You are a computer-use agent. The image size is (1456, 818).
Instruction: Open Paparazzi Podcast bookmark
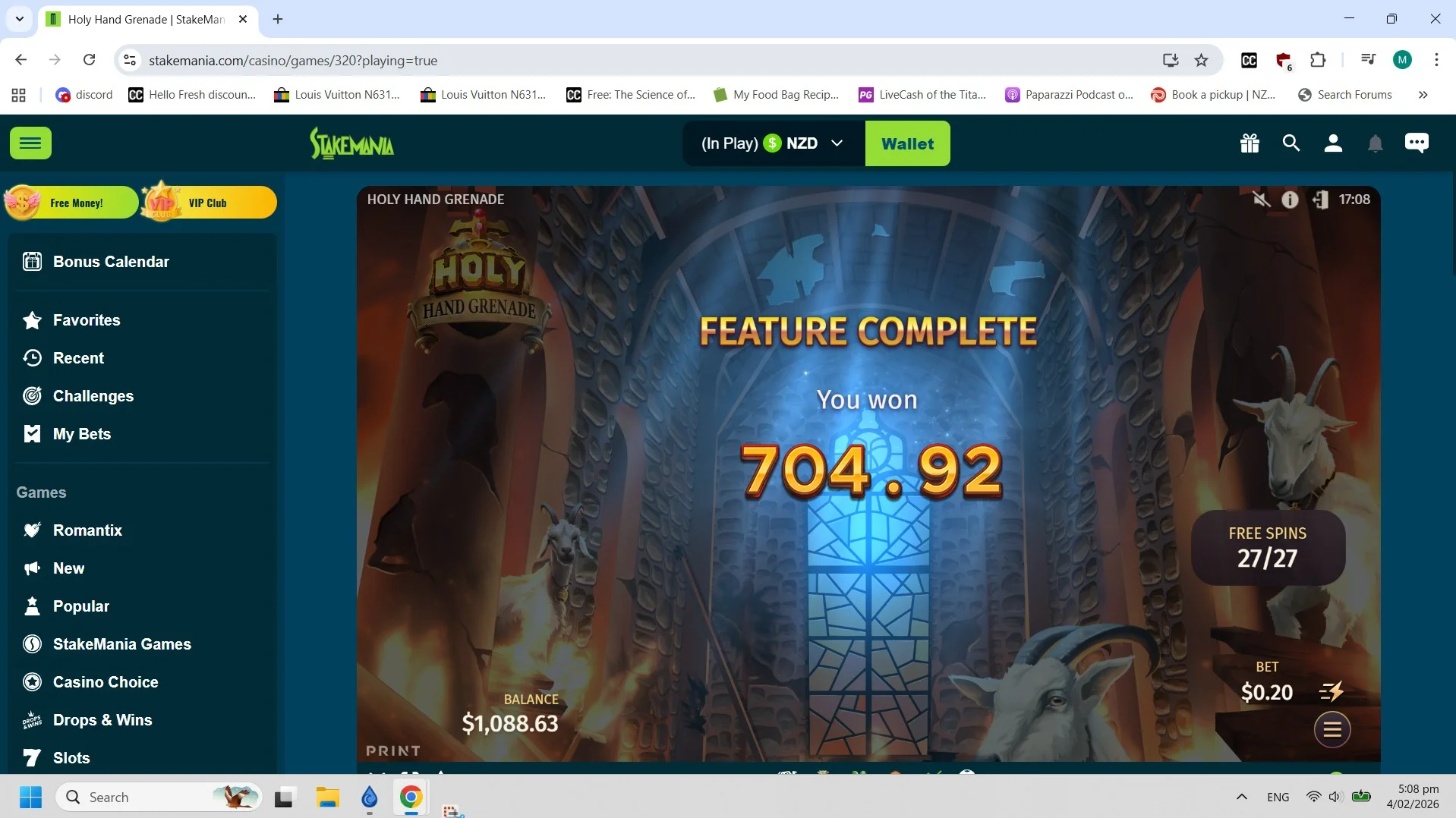point(1069,95)
